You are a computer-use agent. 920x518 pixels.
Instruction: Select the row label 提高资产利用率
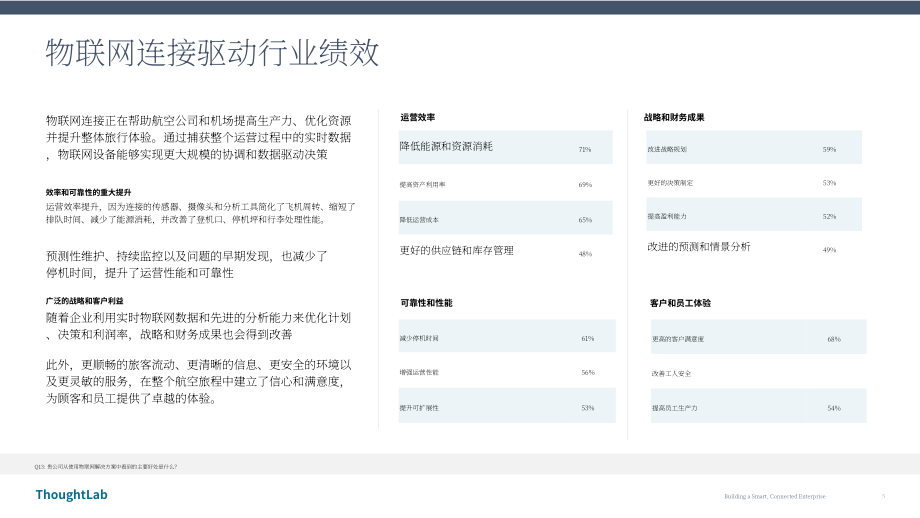click(x=422, y=185)
